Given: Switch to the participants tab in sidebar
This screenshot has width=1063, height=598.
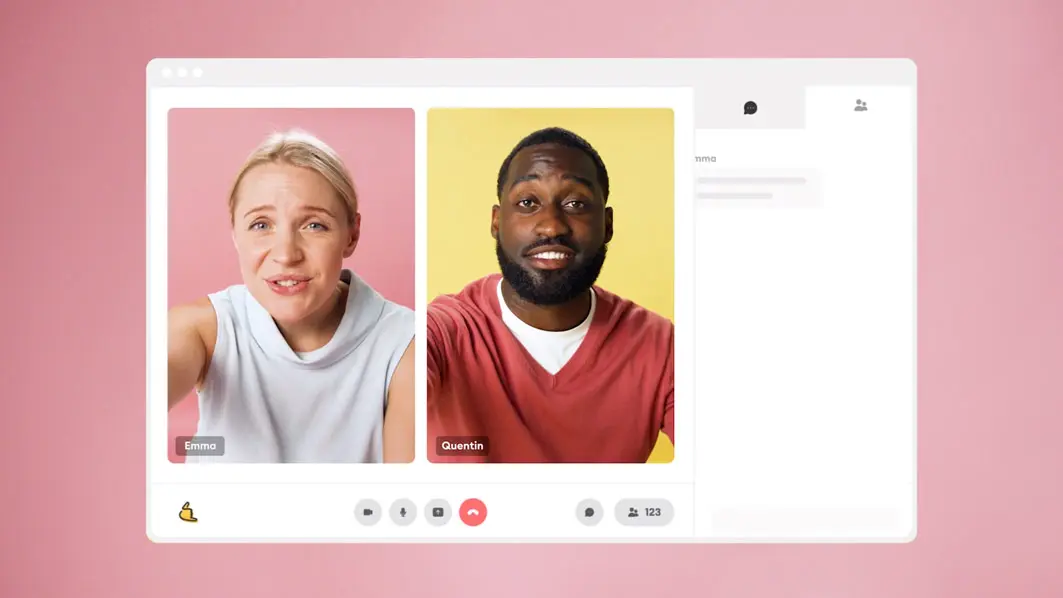Looking at the screenshot, I should (x=860, y=105).
